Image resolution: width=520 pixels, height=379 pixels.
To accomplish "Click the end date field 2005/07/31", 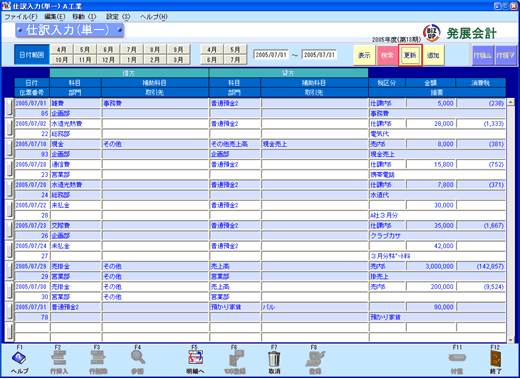I will pyautogui.click(x=319, y=55).
